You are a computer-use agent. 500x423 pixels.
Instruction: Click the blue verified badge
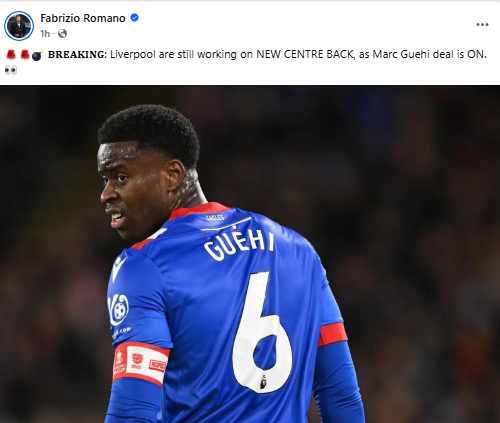click(134, 18)
